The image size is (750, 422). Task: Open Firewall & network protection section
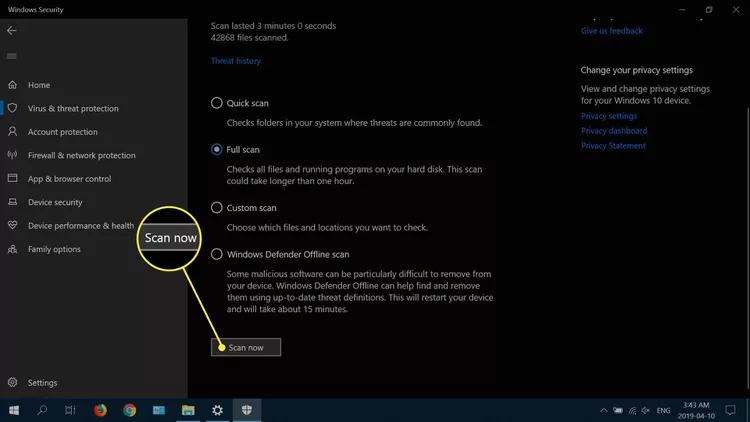[x=82, y=155]
